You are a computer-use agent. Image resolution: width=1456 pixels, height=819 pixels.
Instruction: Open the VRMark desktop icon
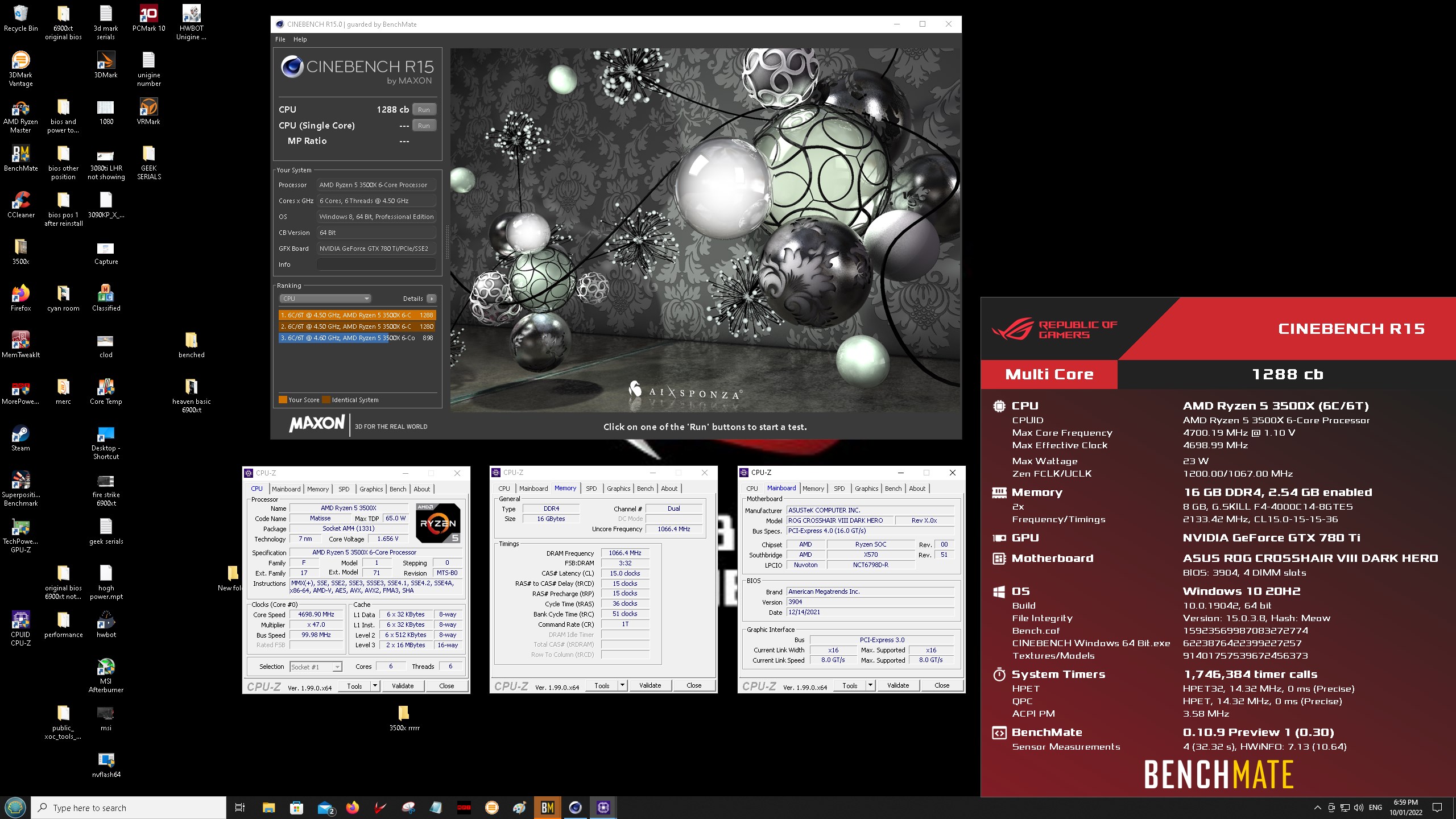148,111
